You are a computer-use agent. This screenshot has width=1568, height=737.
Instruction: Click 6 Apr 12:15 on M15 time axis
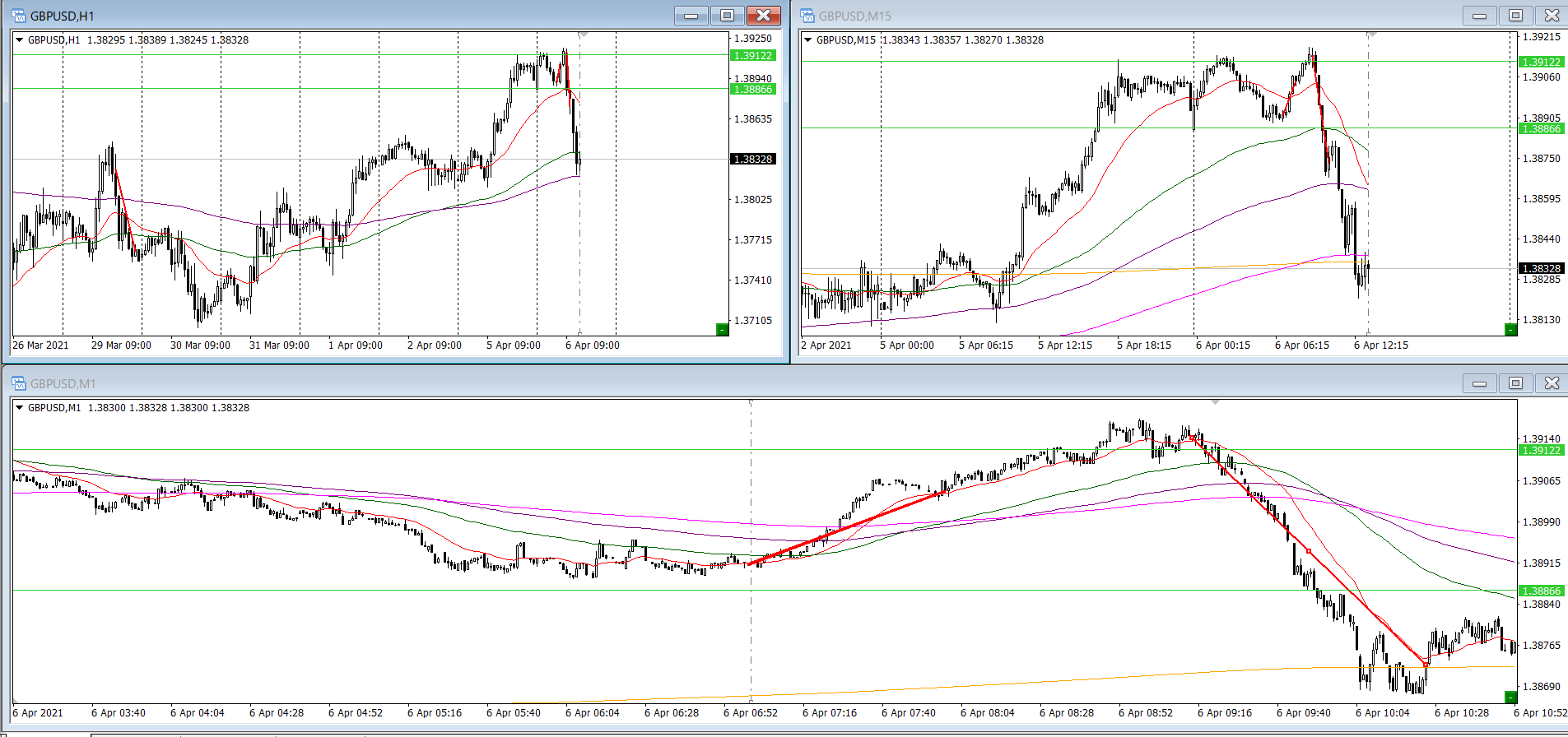[1381, 345]
